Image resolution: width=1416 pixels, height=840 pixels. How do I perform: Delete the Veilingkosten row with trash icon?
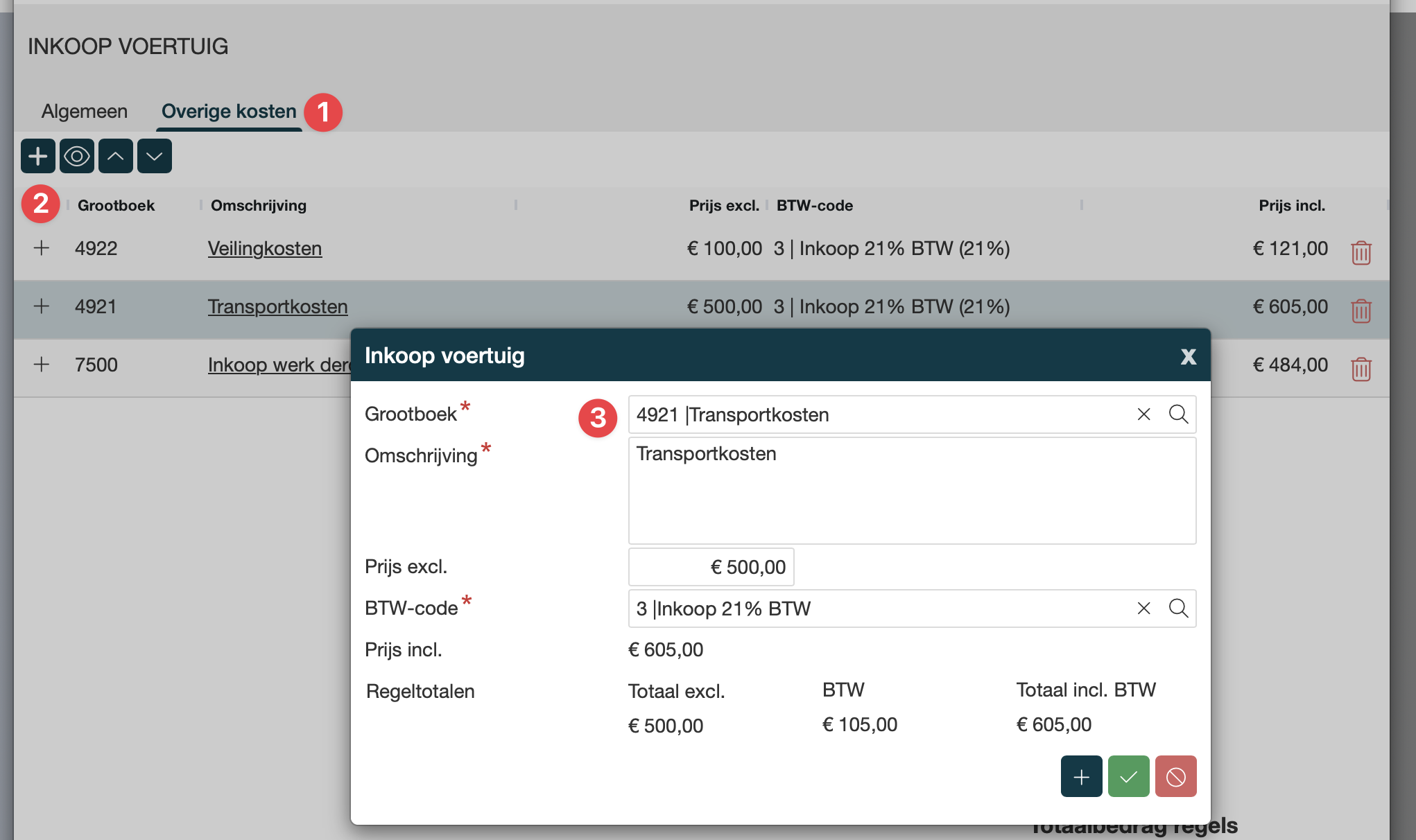coord(1361,252)
